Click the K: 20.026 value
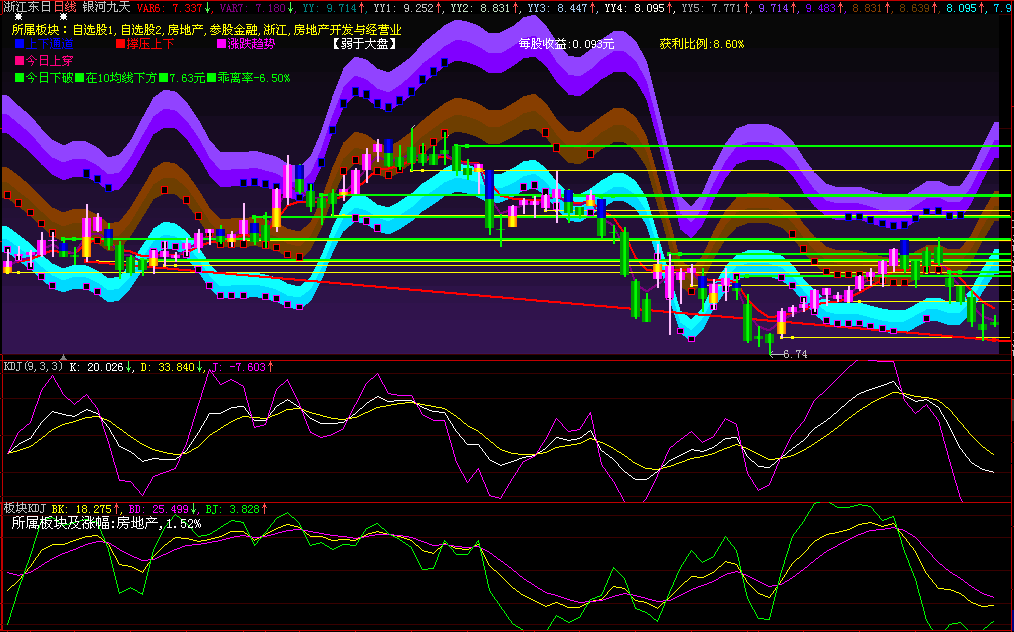Screen dimensions: 1014x632 click(x=96, y=367)
